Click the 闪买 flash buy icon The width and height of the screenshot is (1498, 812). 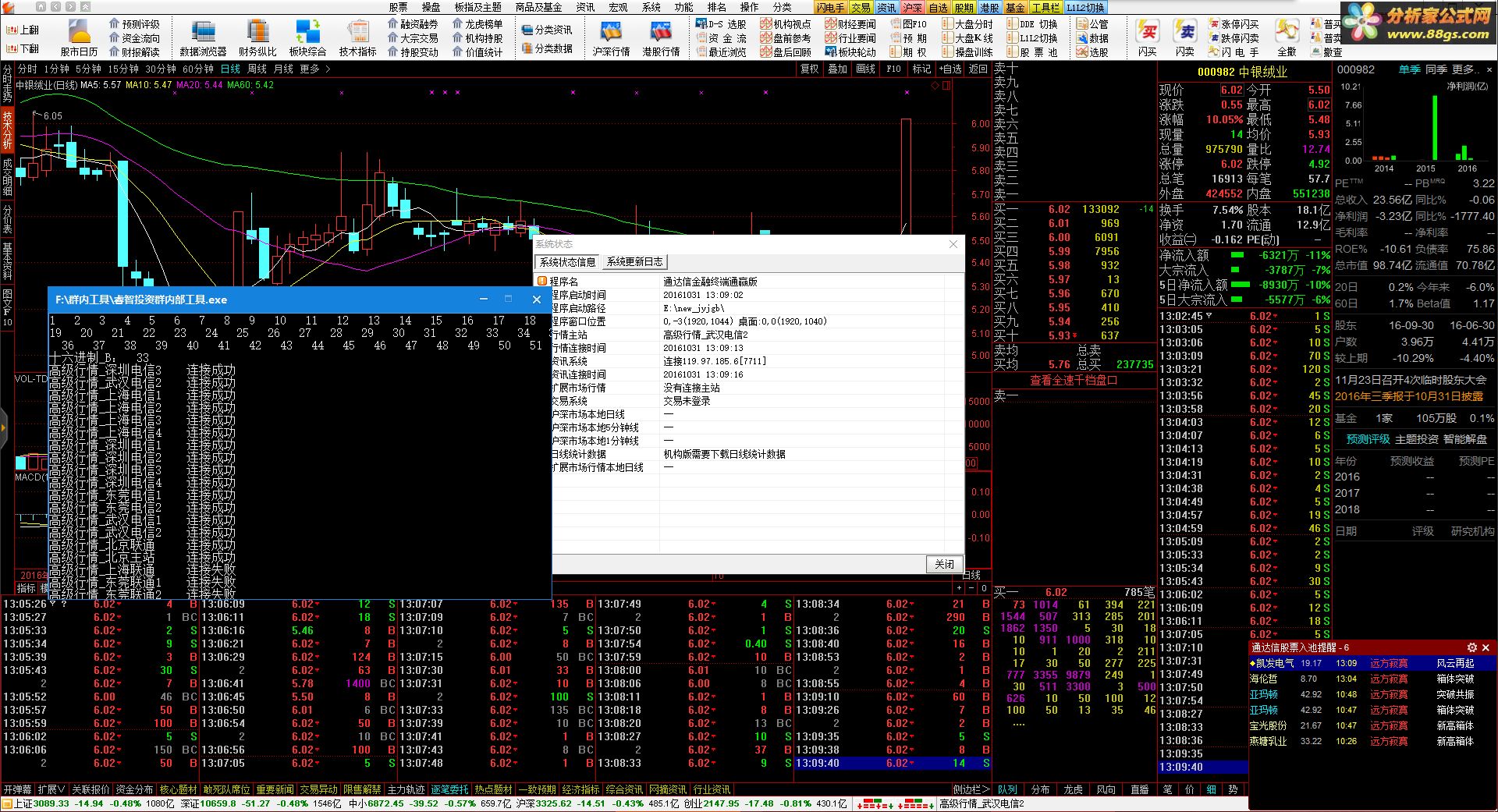click(x=1148, y=37)
